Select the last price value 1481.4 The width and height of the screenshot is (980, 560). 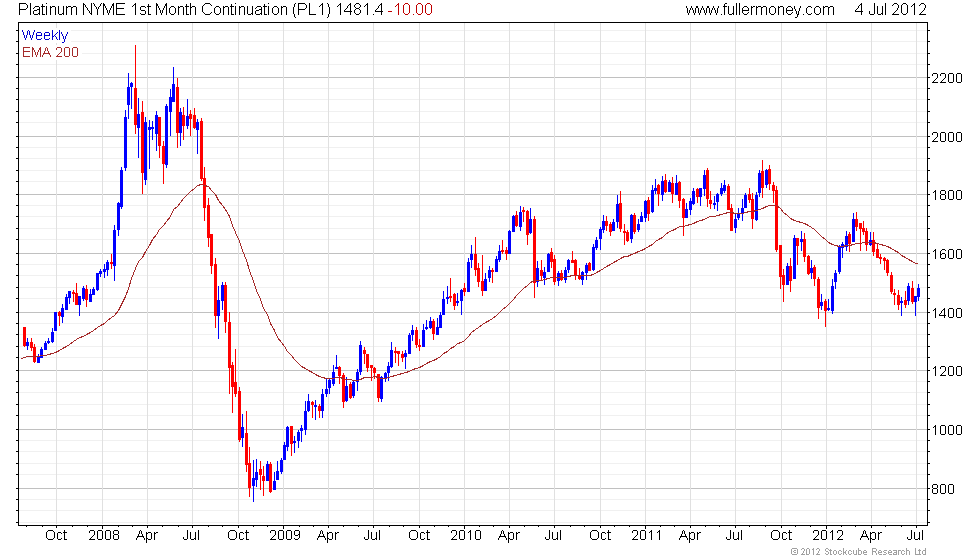[x=359, y=9]
